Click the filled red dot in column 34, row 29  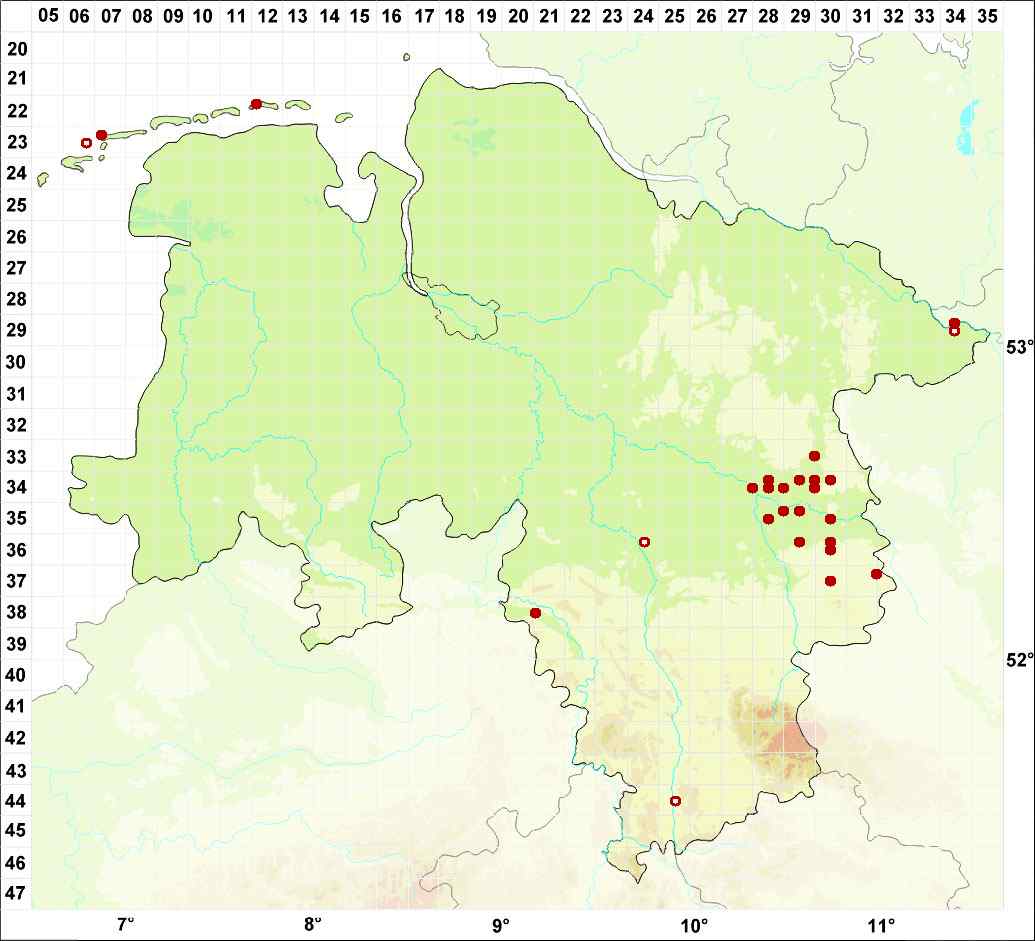(x=954, y=323)
